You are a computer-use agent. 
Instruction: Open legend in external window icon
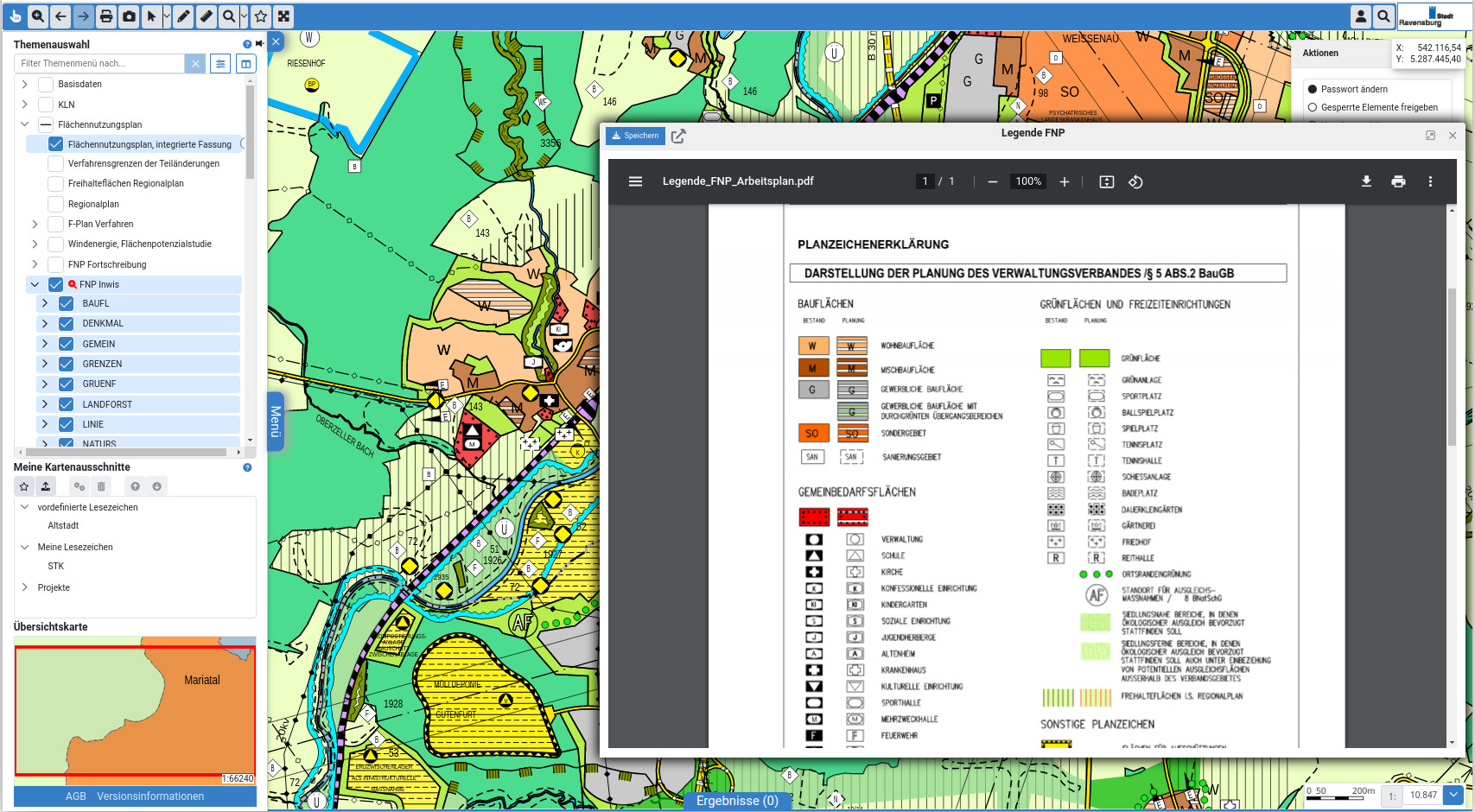tap(678, 136)
